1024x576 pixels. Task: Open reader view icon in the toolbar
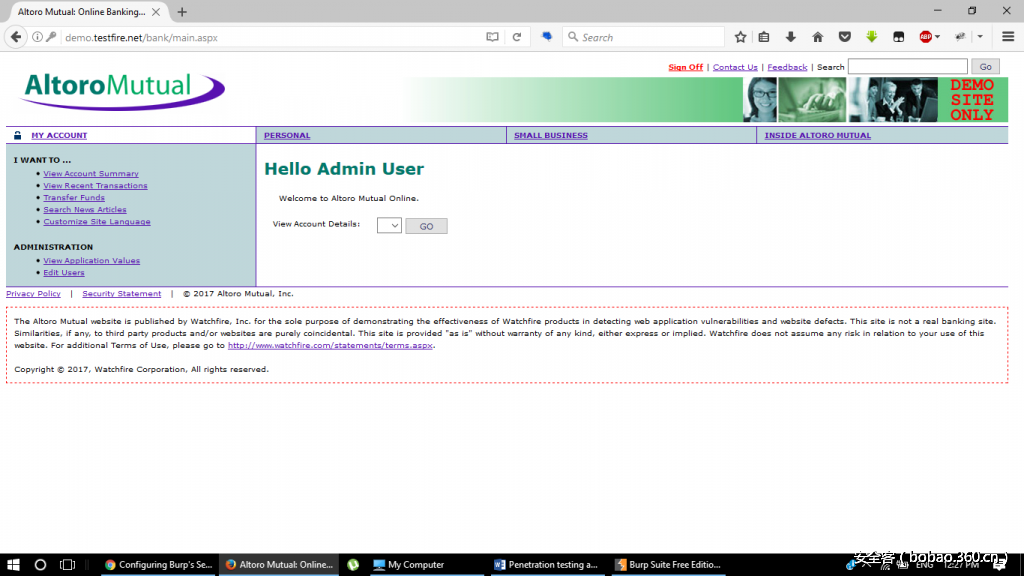[x=492, y=36]
